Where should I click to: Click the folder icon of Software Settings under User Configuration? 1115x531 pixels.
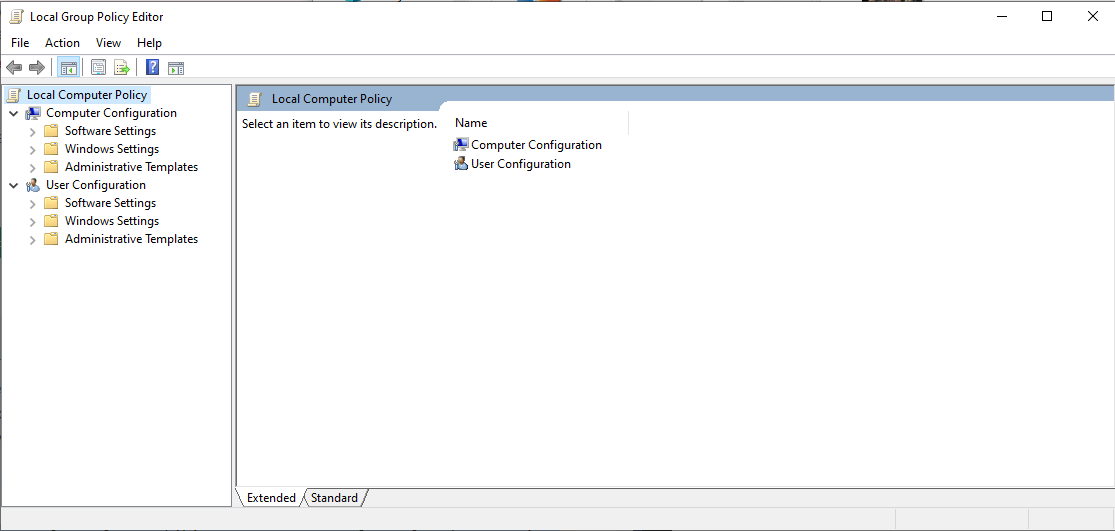point(50,203)
